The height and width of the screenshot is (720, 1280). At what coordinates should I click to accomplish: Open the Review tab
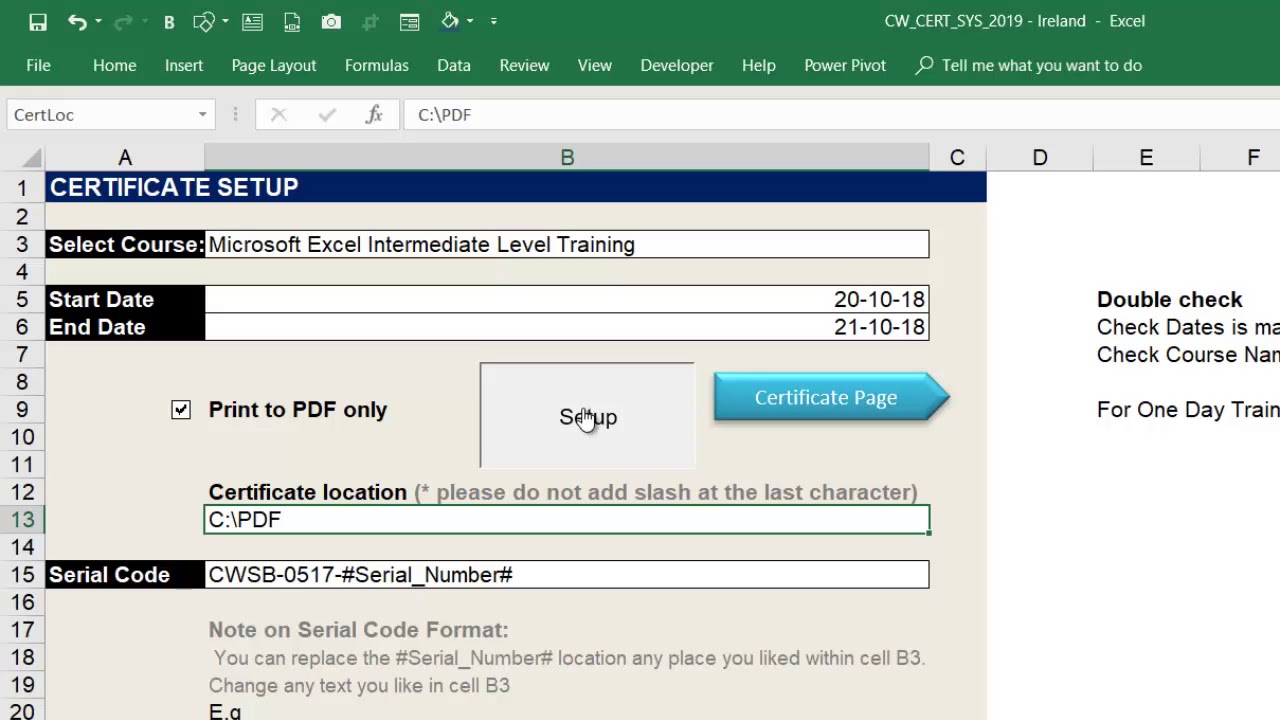[524, 65]
